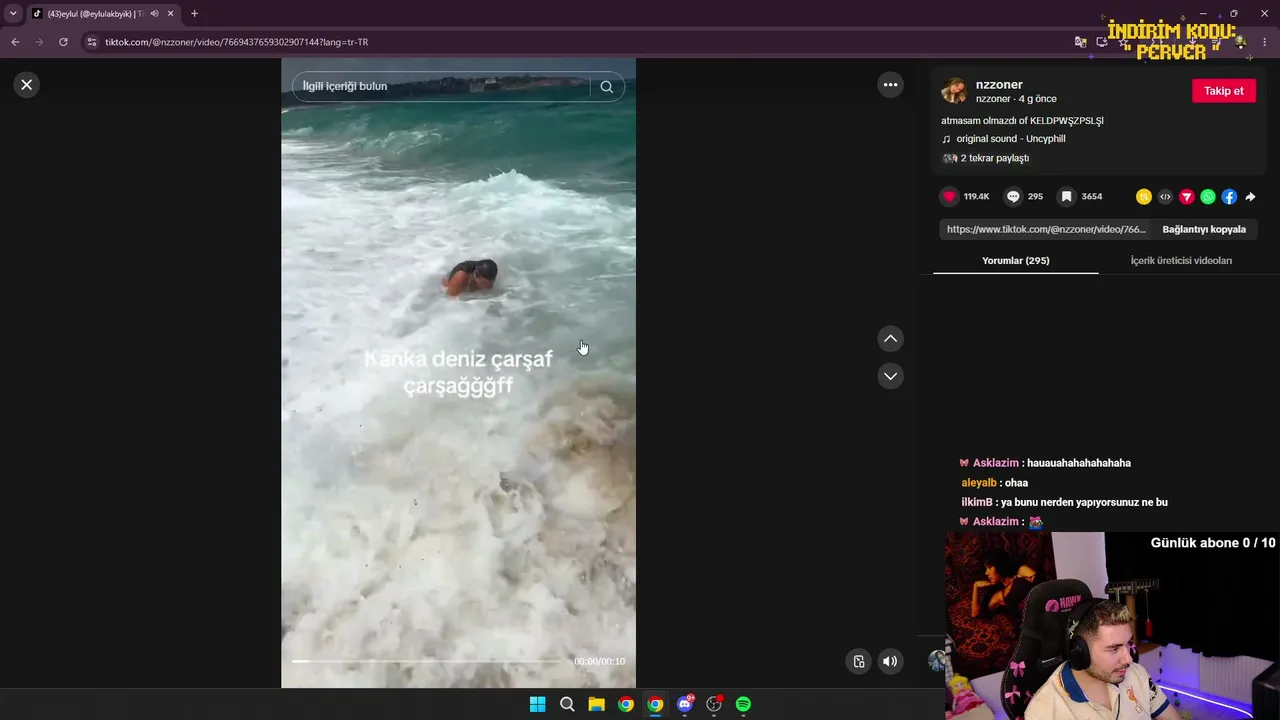The width and height of the screenshot is (1280, 720).
Task: Open Discord from the taskbar
Action: [x=685, y=704]
